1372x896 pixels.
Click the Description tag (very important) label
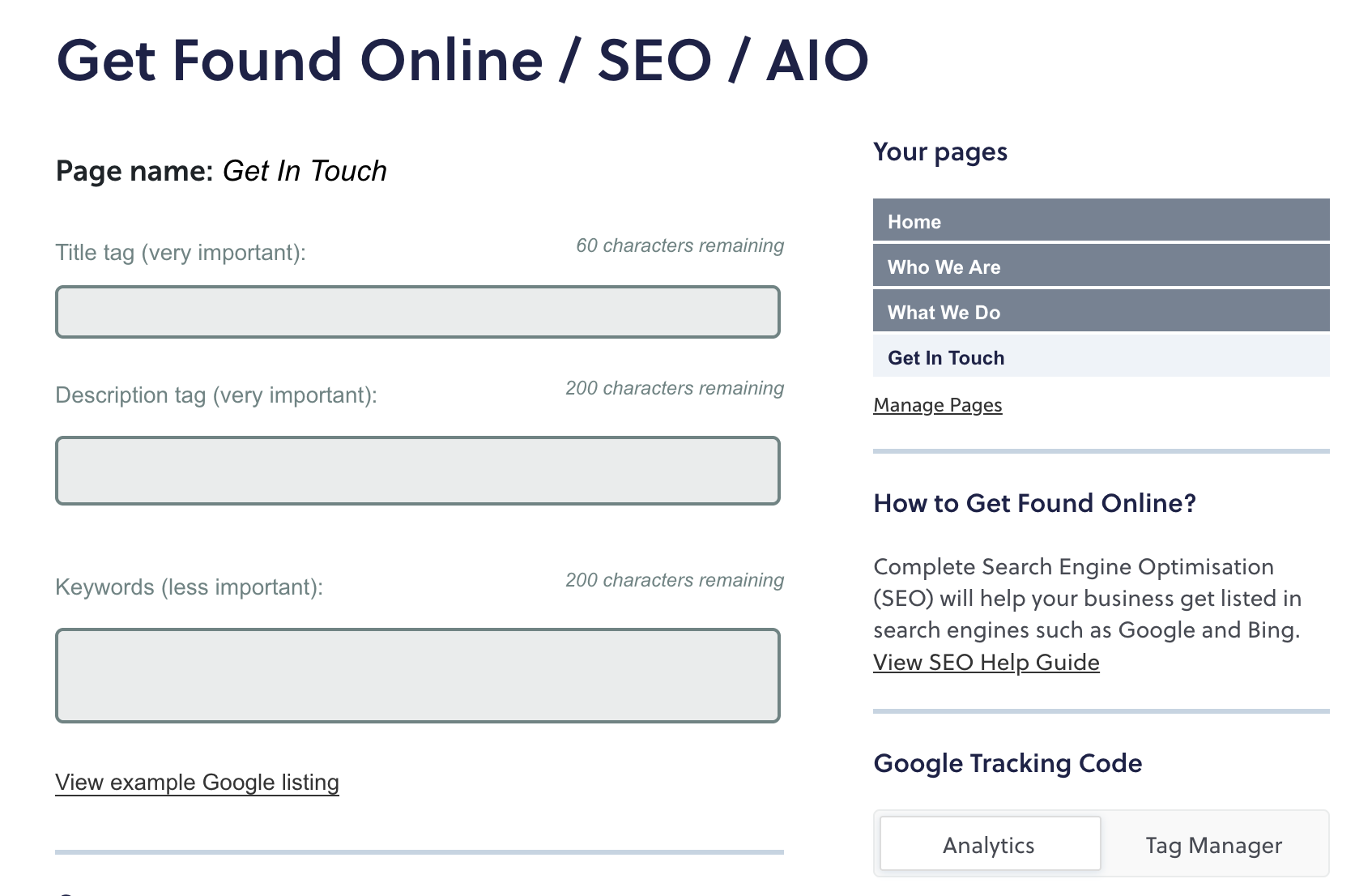(x=216, y=395)
